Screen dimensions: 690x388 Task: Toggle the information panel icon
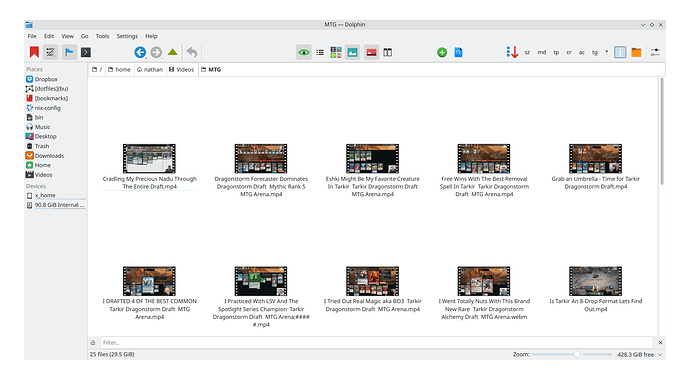pos(620,52)
